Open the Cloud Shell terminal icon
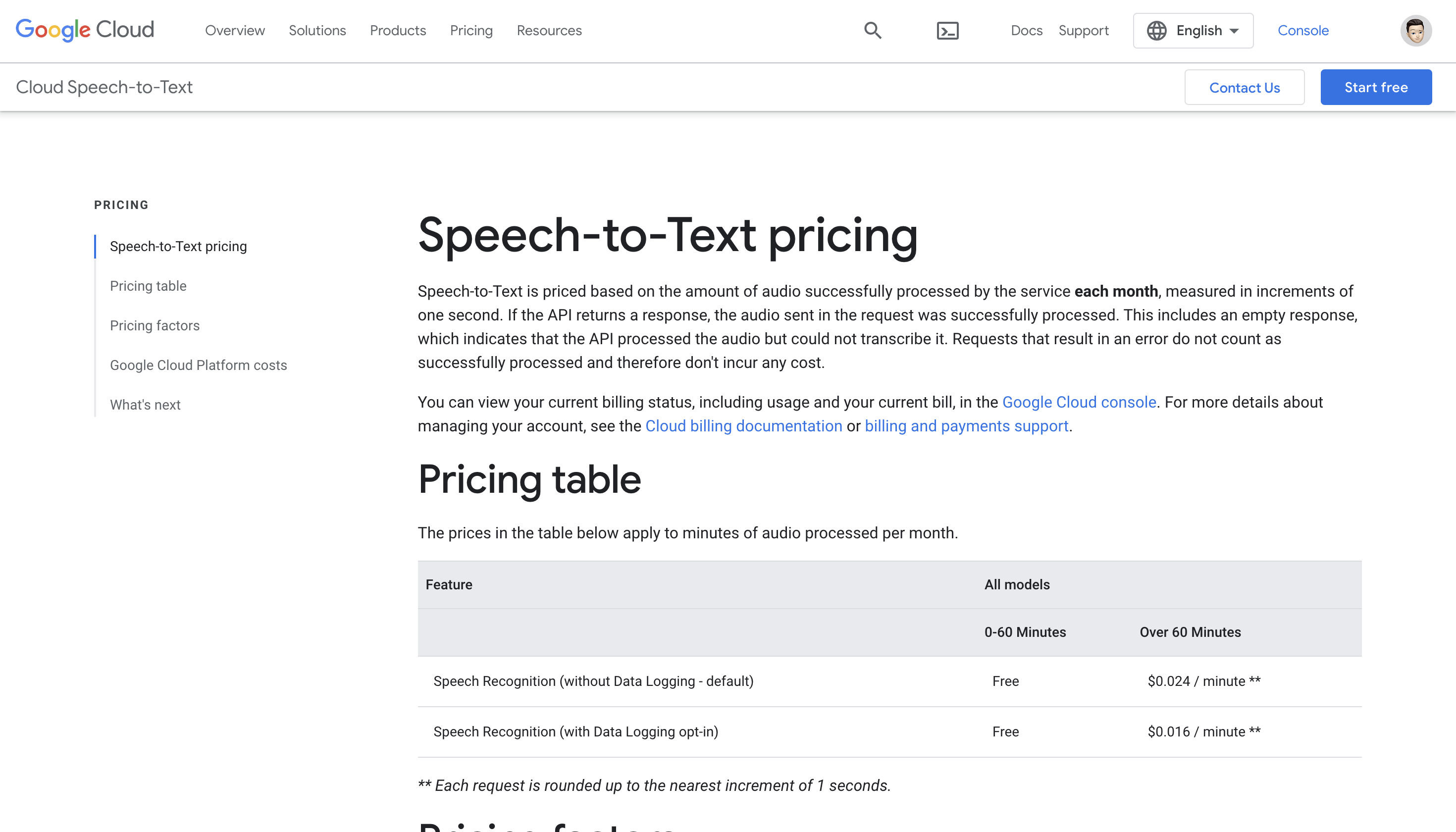 point(947,30)
